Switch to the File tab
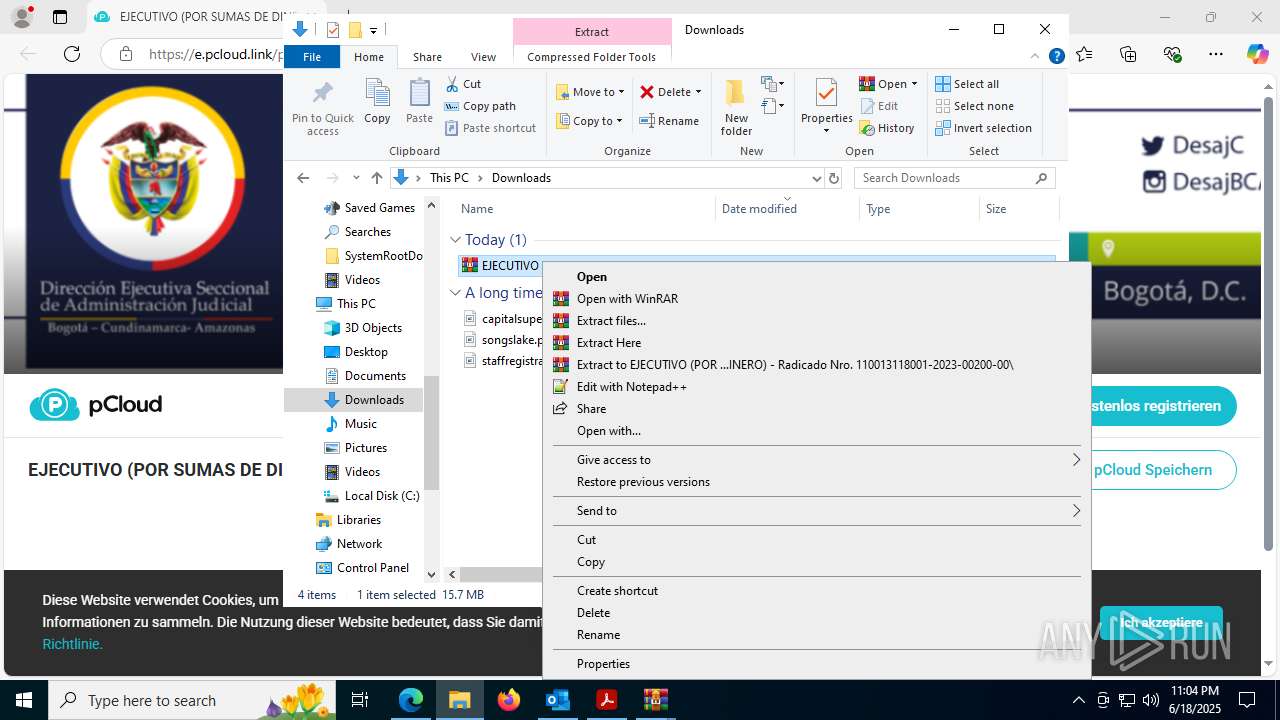 tap(312, 57)
